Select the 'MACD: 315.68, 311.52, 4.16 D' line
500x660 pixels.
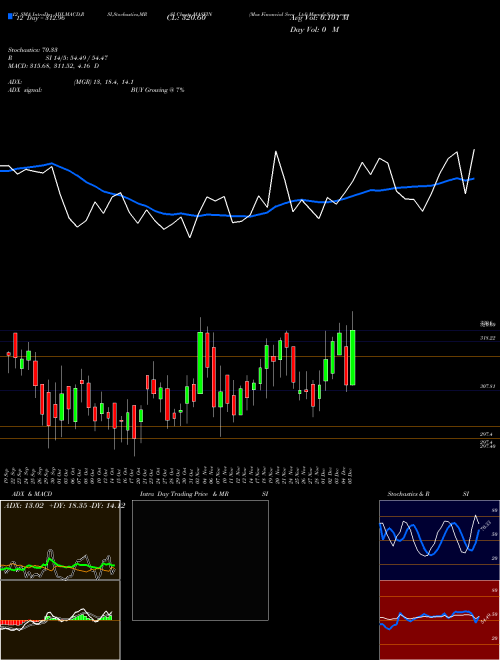click(x=53, y=66)
